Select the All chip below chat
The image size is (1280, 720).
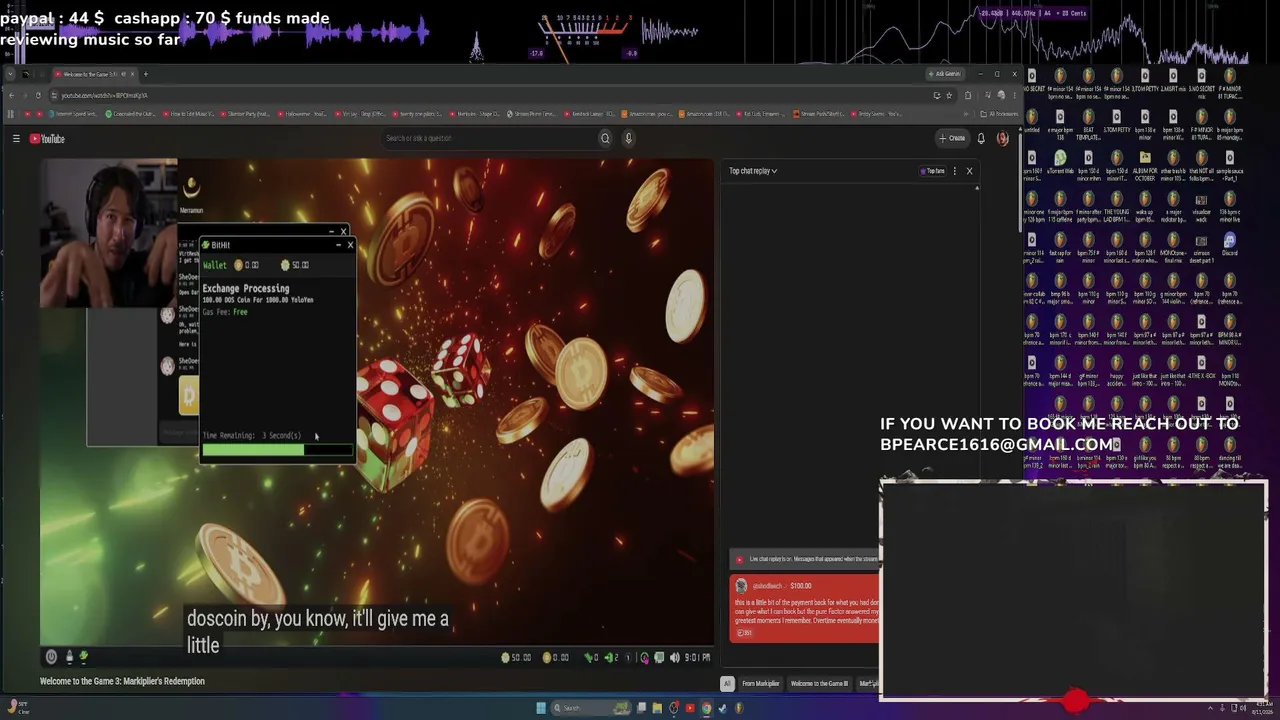727,684
